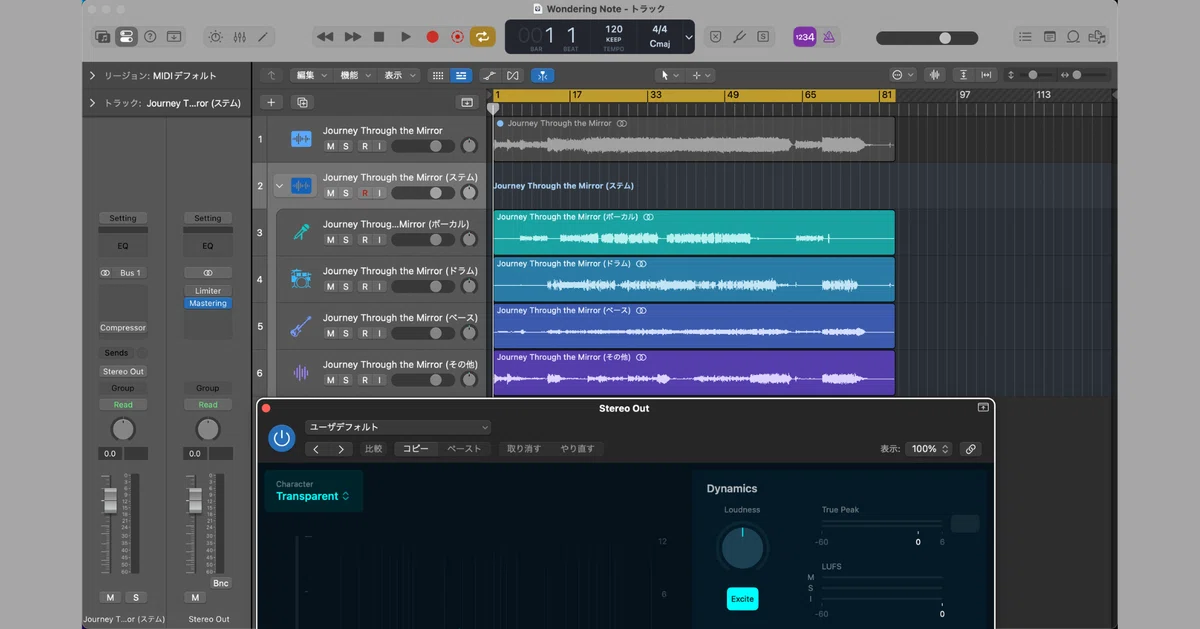Click the 取り消す undo button
The height and width of the screenshot is (629, 1200).
click(x=524, y=449)
